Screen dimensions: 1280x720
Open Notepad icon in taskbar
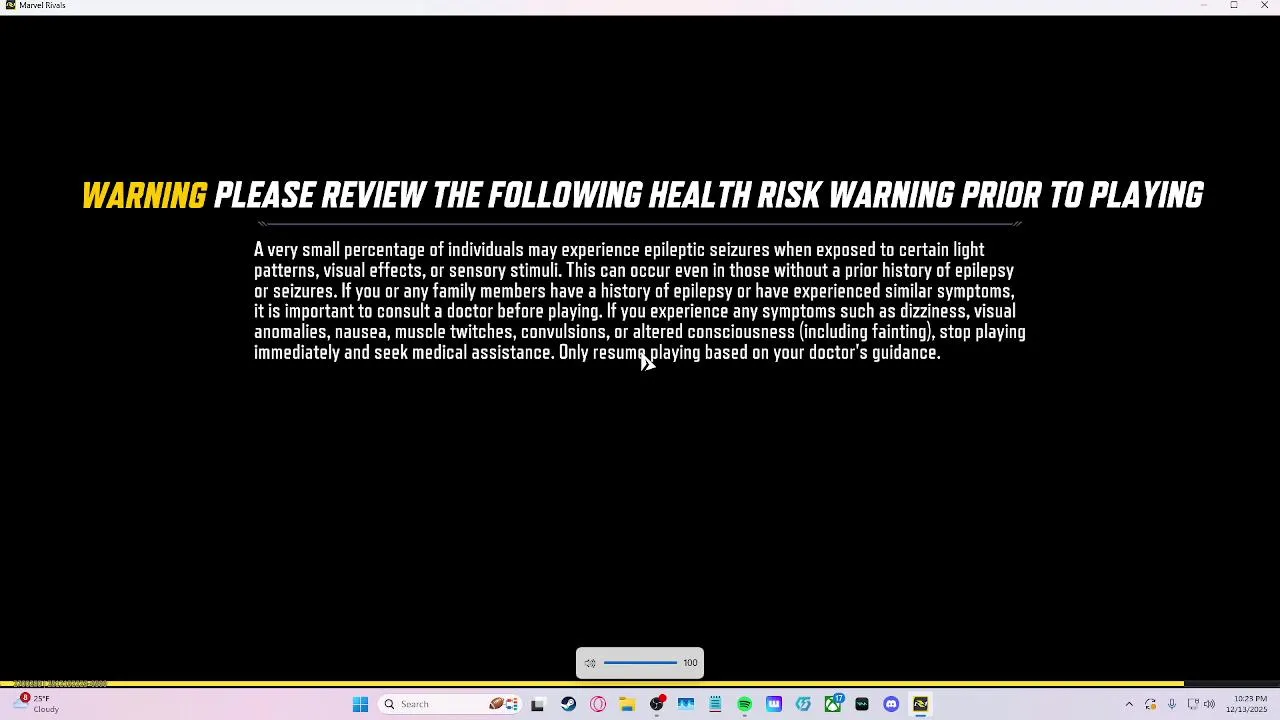pyautogui.click(x=715, y=704)
